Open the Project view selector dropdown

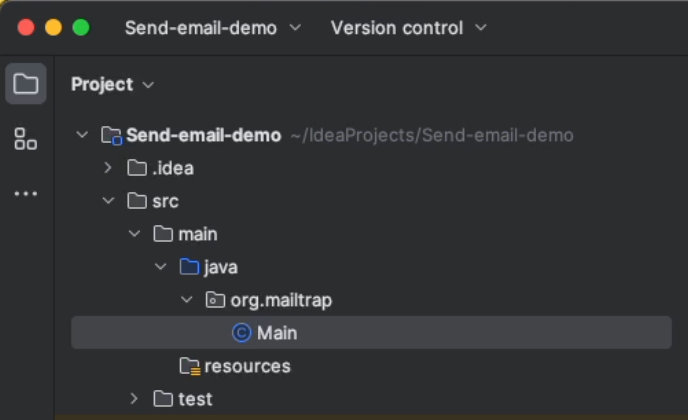click(x=112, y=85)
